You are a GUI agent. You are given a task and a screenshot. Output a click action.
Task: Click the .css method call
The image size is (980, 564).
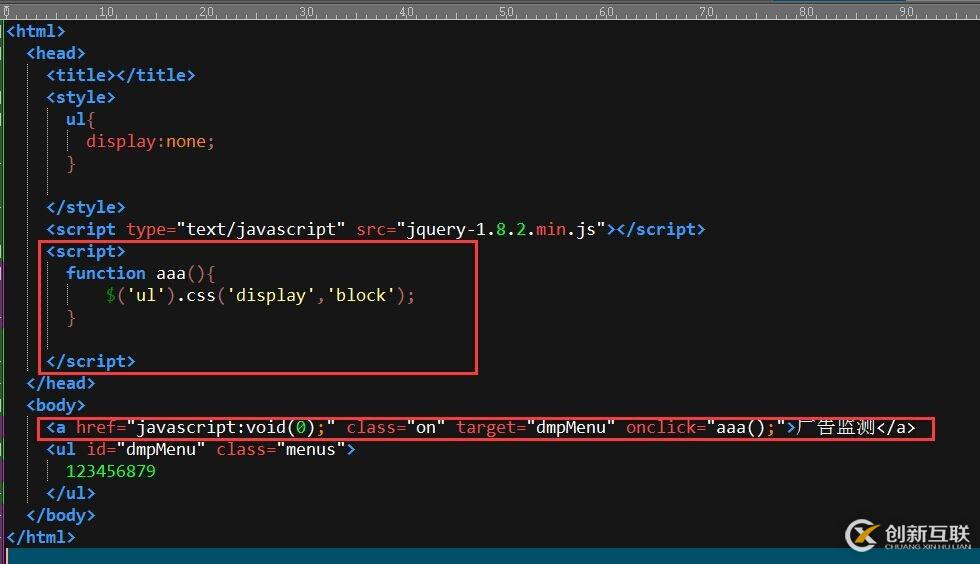[x=196, y=295]
